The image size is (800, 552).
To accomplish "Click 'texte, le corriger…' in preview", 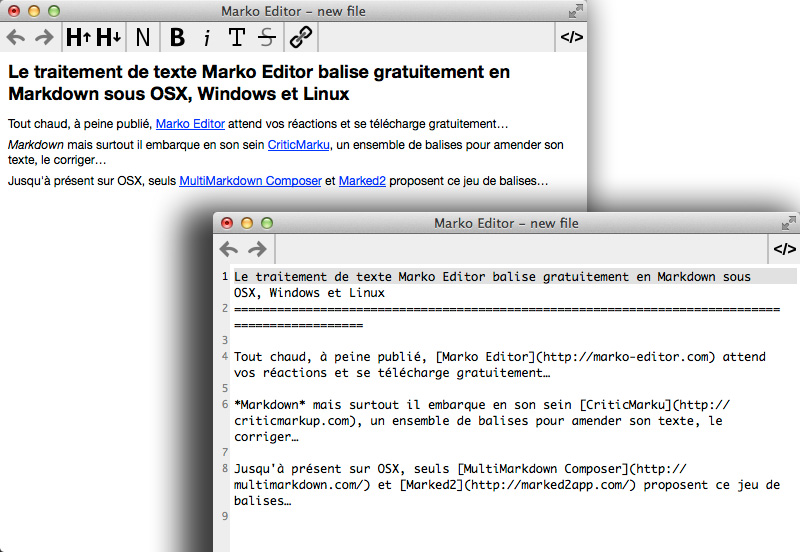I will tap(57, 160).
